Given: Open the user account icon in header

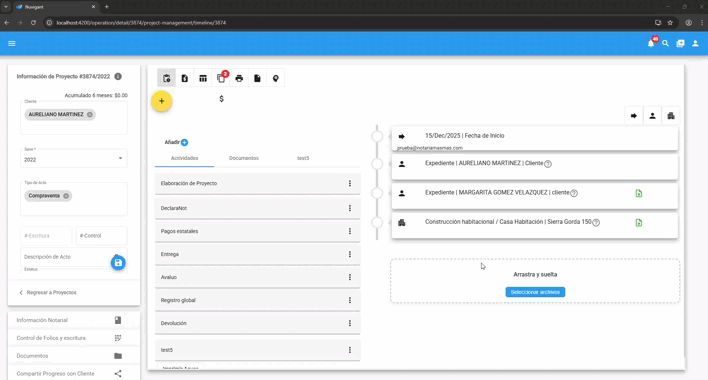Looking at the screenshot, I should pos(695,43).
